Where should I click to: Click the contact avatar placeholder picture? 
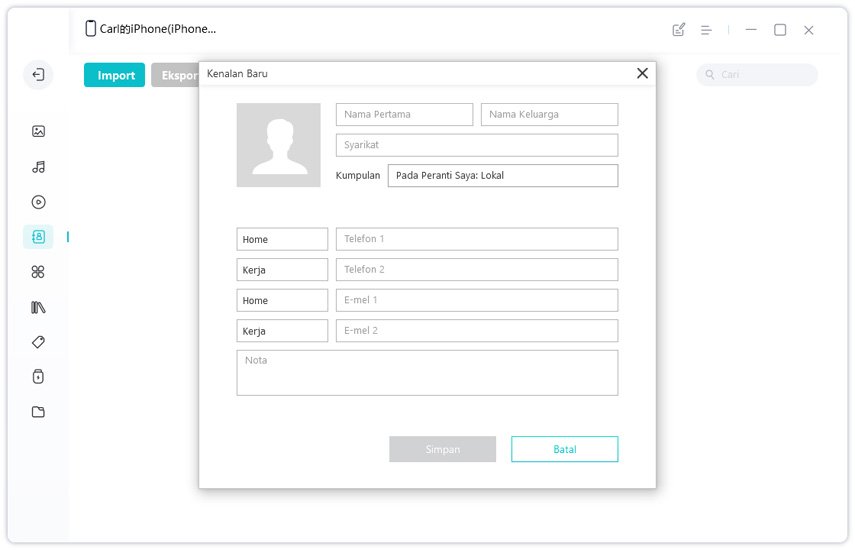[x=278, y=145]
